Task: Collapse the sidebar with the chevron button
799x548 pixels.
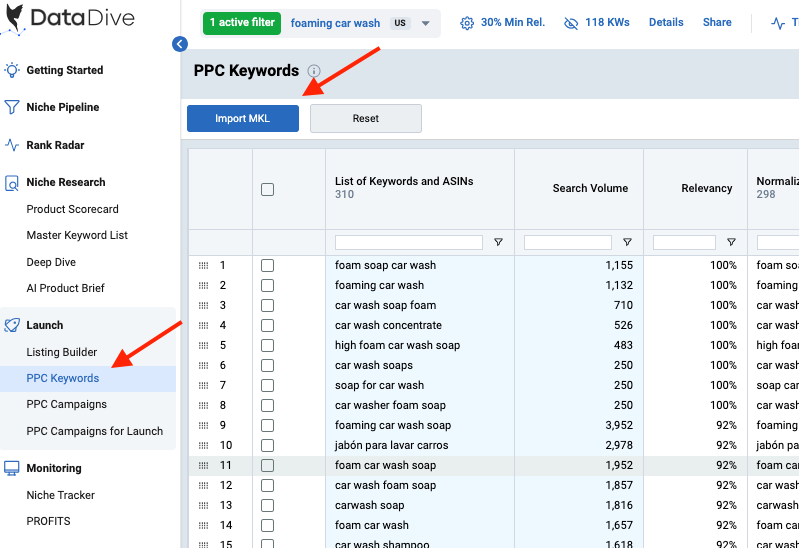Action: pos(179,44)
